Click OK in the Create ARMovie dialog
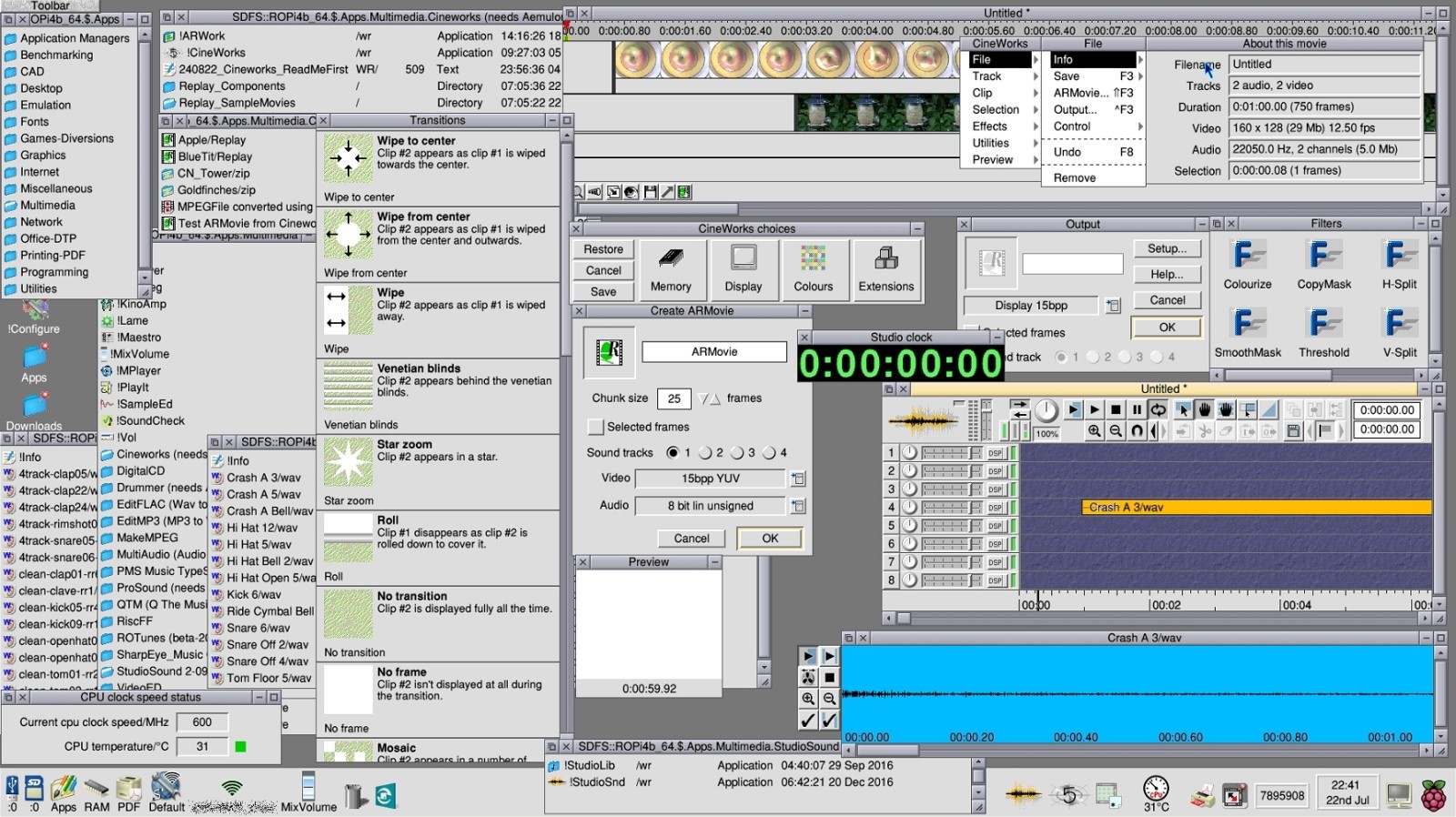This screenshot has width=1456, height=817. click(x=770, y=539)
